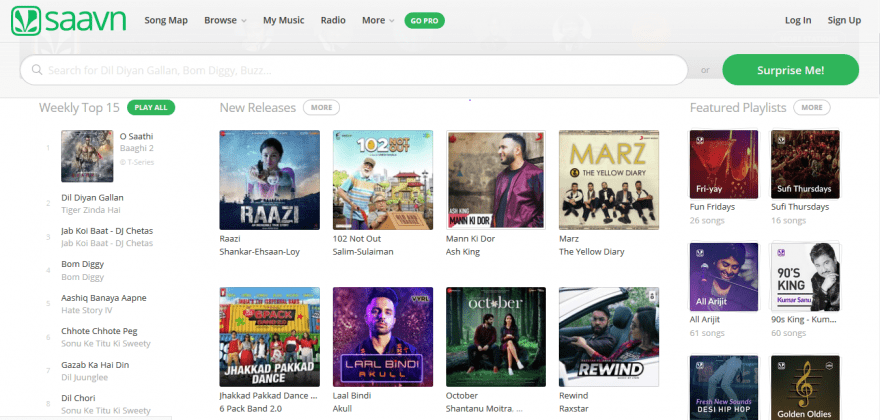Open Rewind album cover

(609, 337)
